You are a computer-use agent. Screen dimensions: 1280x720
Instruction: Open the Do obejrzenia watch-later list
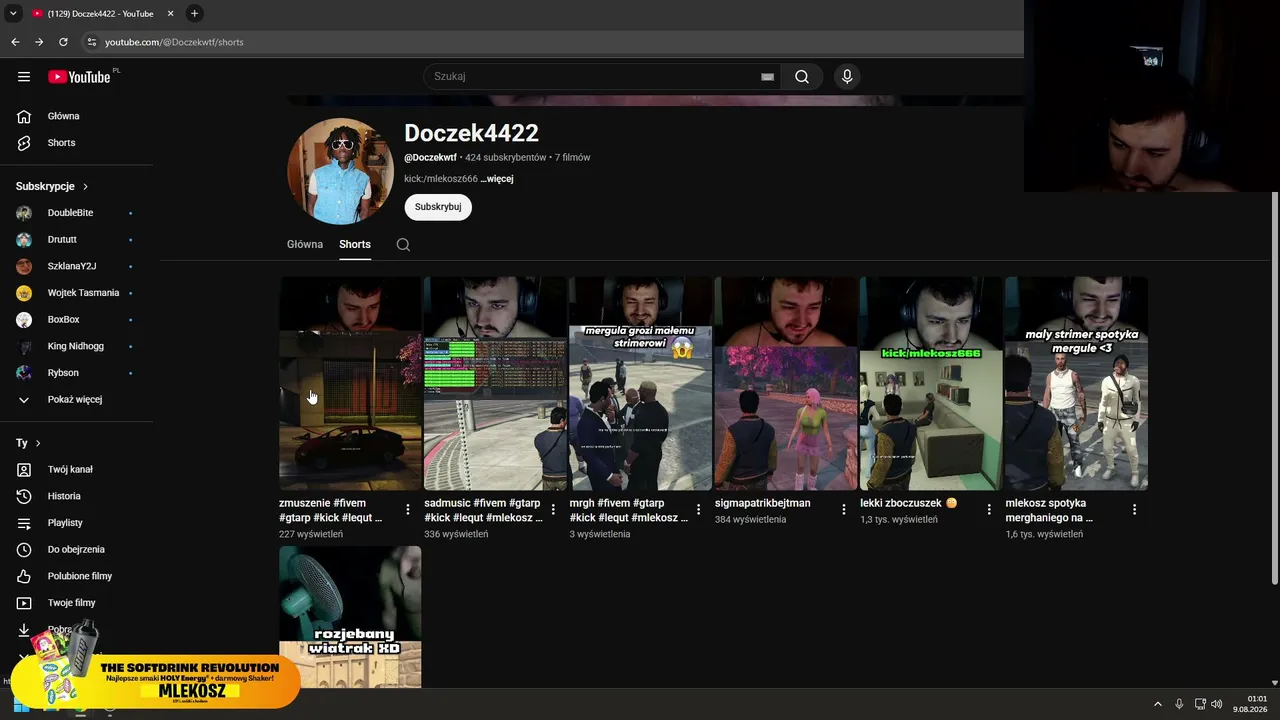(77, 550)
